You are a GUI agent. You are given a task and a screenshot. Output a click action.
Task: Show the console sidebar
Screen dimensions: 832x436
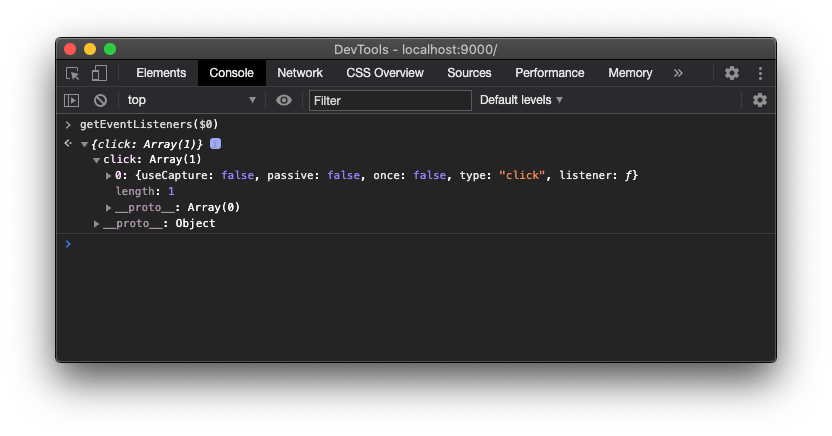71,100
